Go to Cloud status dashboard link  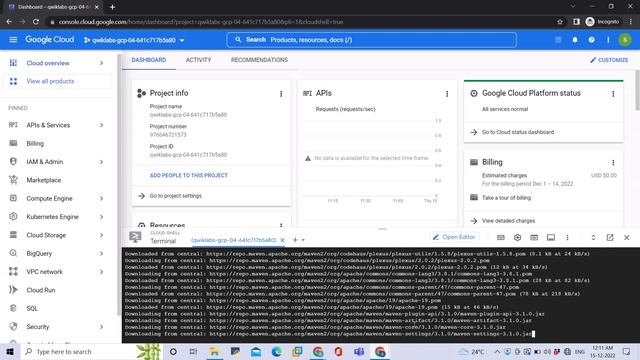point(518,132)
